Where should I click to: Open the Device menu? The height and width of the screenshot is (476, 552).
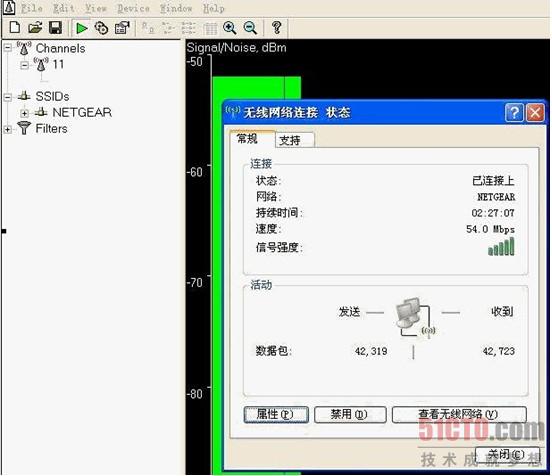click(133, 8)
